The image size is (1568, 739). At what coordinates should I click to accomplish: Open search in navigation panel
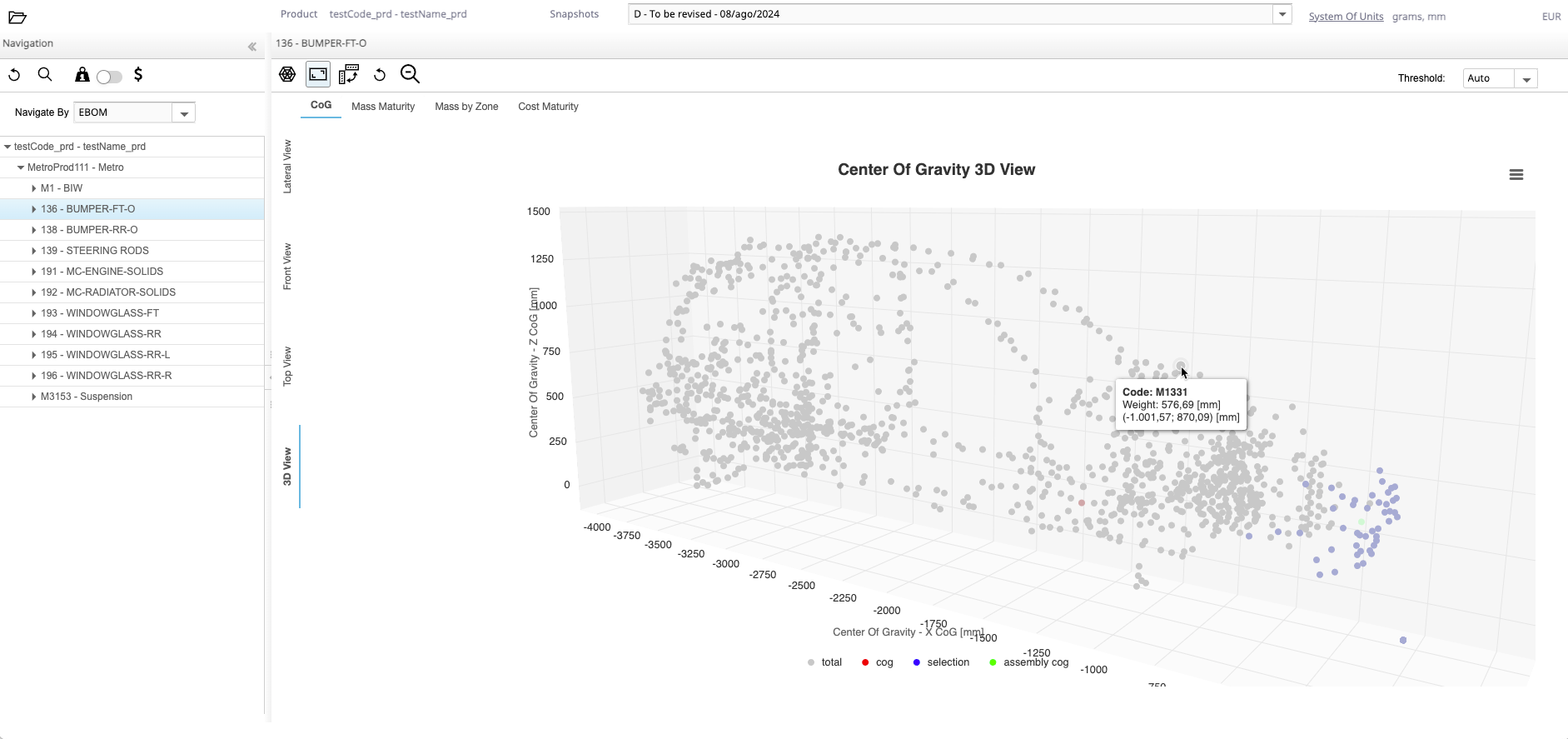pyautogui.click(x=45, y=75)
